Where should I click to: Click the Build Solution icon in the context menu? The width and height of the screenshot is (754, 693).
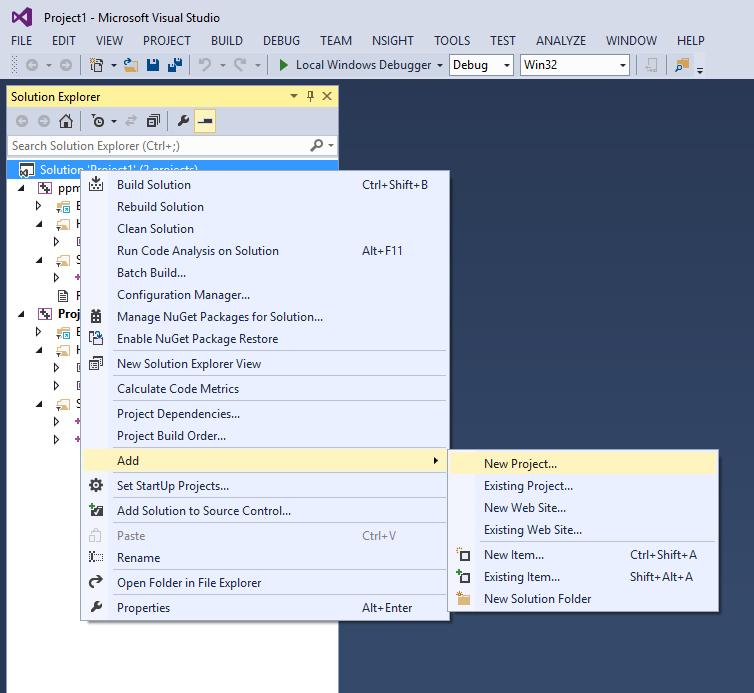96,184
